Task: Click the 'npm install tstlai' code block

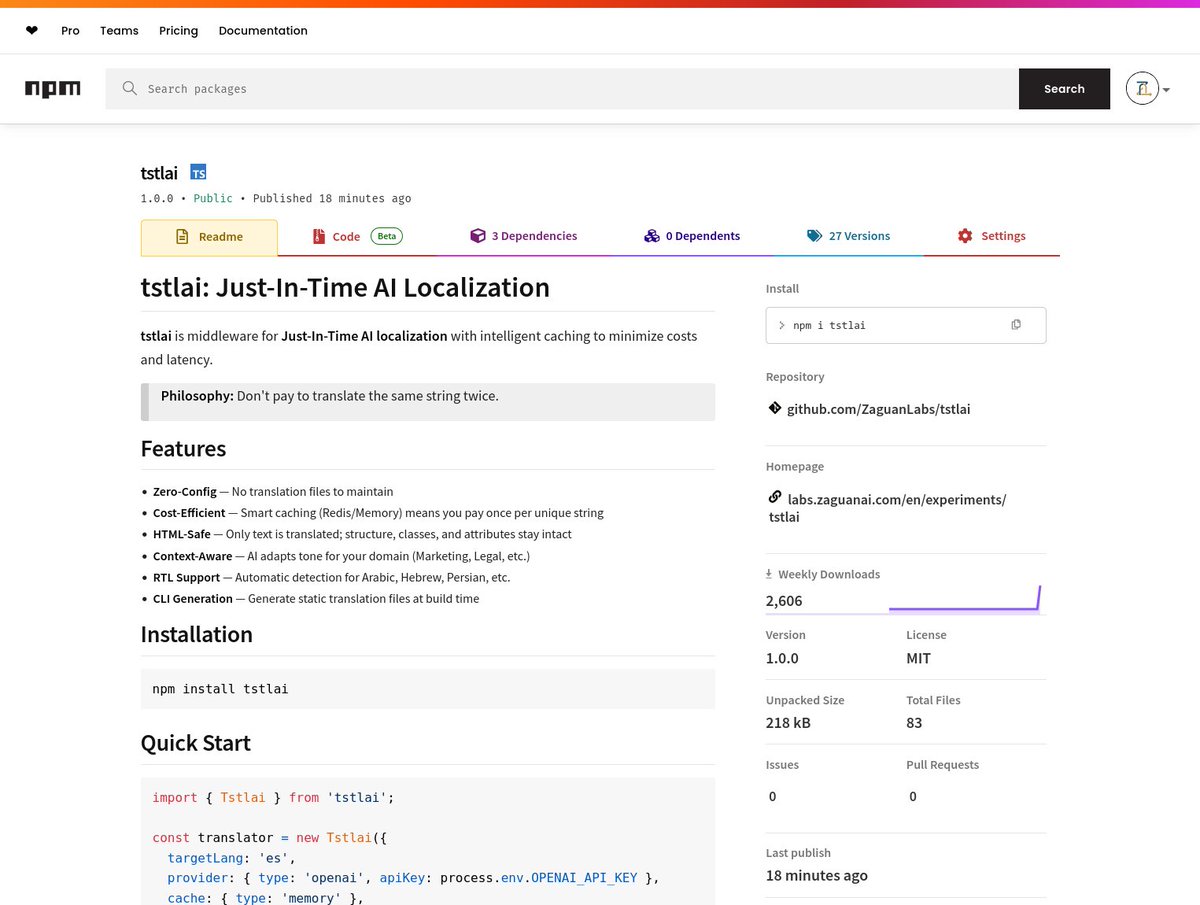Action: coord(428,688)
